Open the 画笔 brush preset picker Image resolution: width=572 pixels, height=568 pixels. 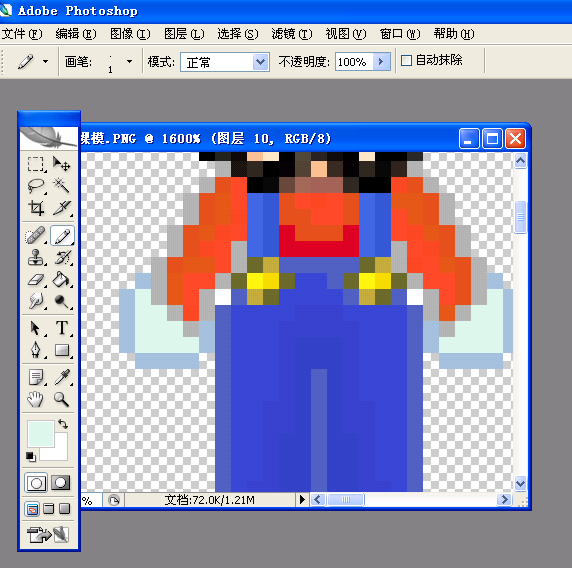click(129, 61)
